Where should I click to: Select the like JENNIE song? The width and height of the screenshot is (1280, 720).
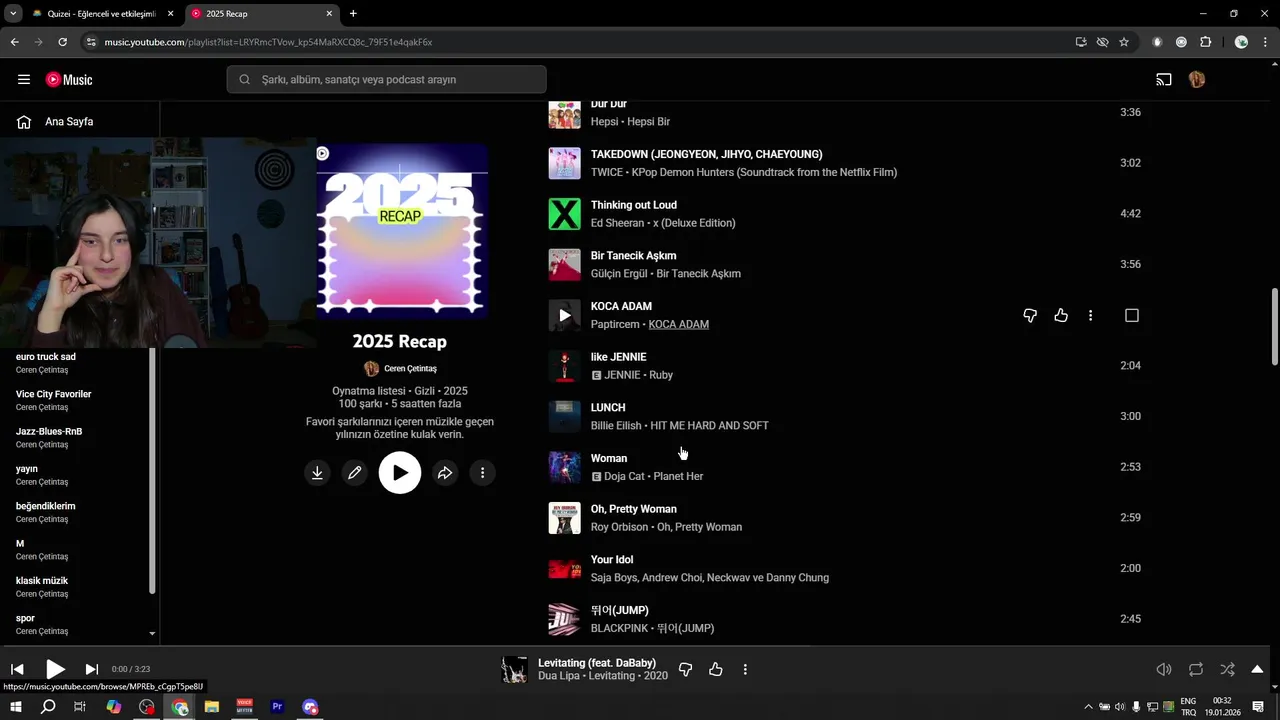coord(618,357)
